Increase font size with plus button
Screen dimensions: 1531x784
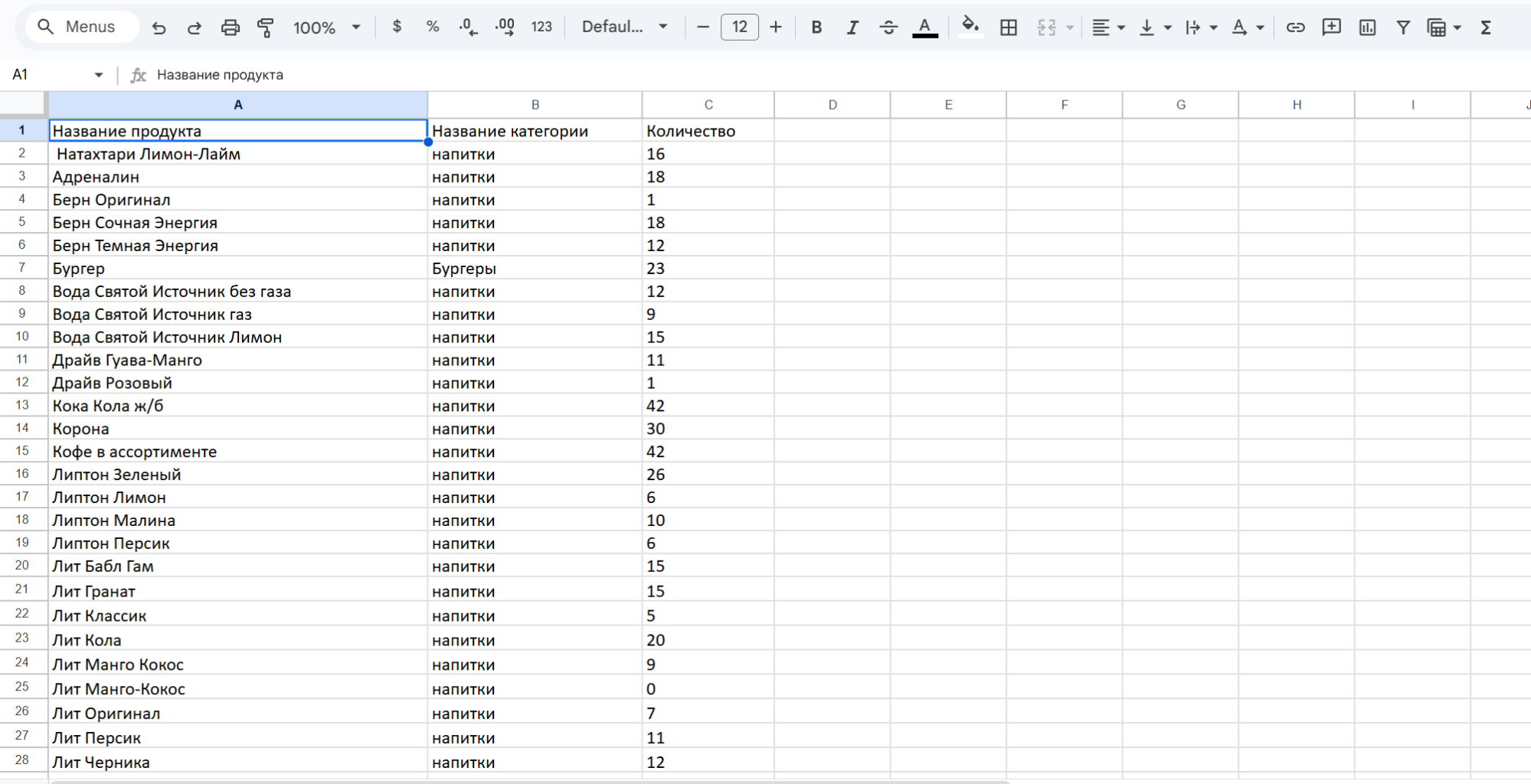click(776, 28)
